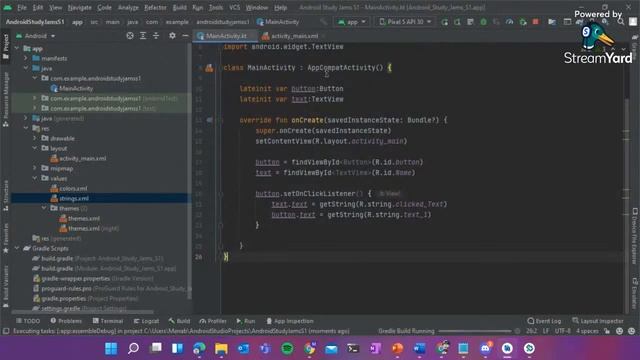The image size is (640, 360).
Task: Open the Build menu
Action: [180, 7]
